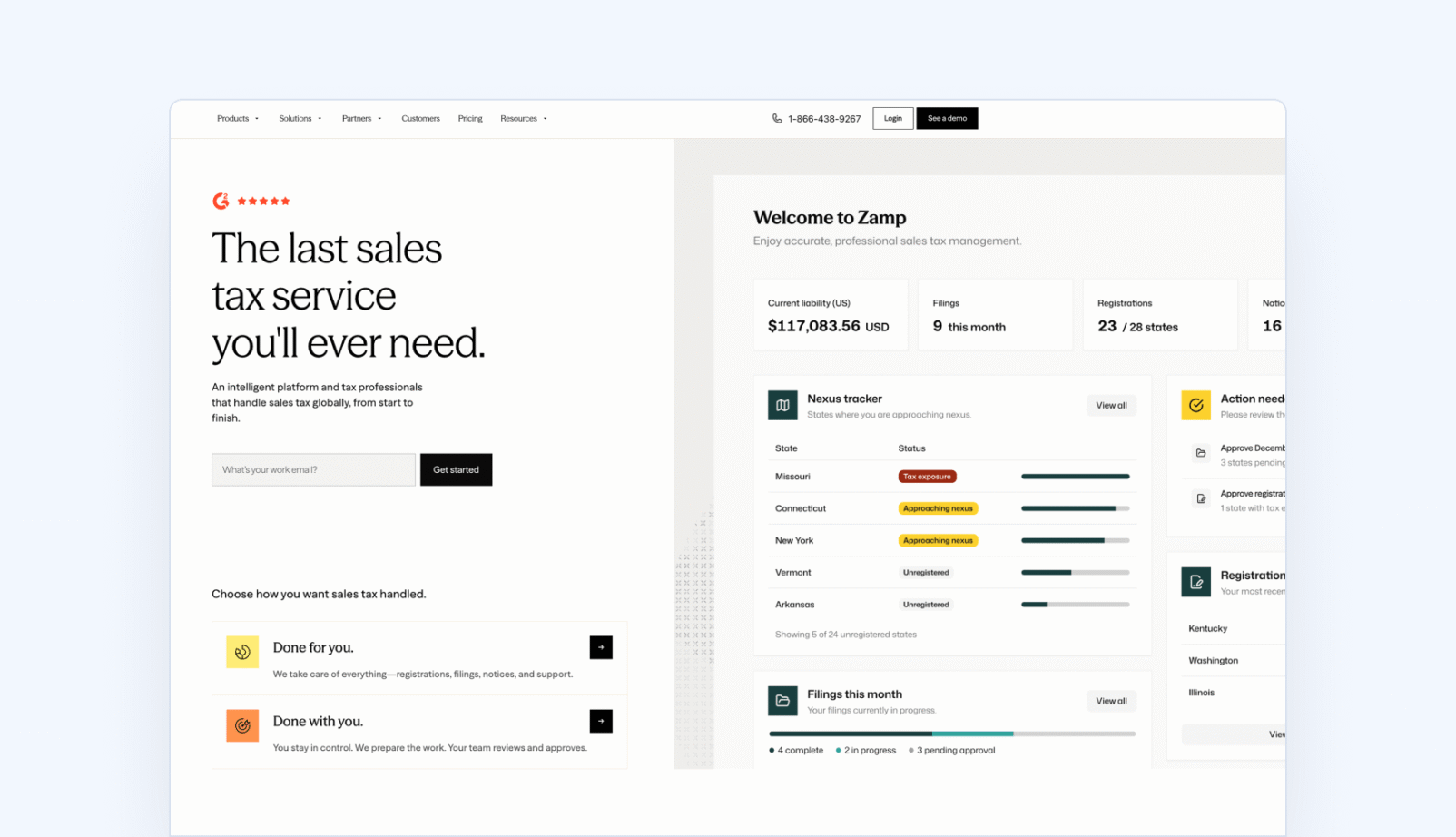Click Vermont's Unregistered status badge
Image resolution: width=1456 pixels, height=837 pixels.
(x=926, y=572)
